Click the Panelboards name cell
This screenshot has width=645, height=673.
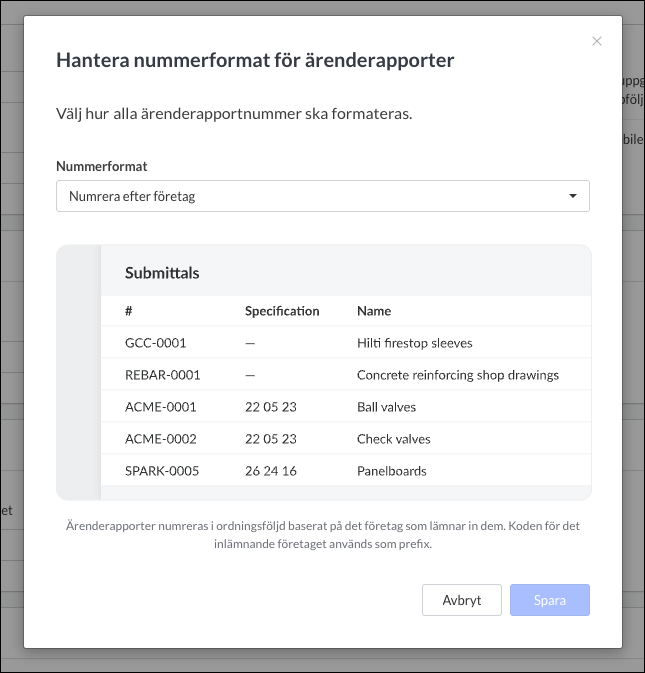click(x=392, y=471)
